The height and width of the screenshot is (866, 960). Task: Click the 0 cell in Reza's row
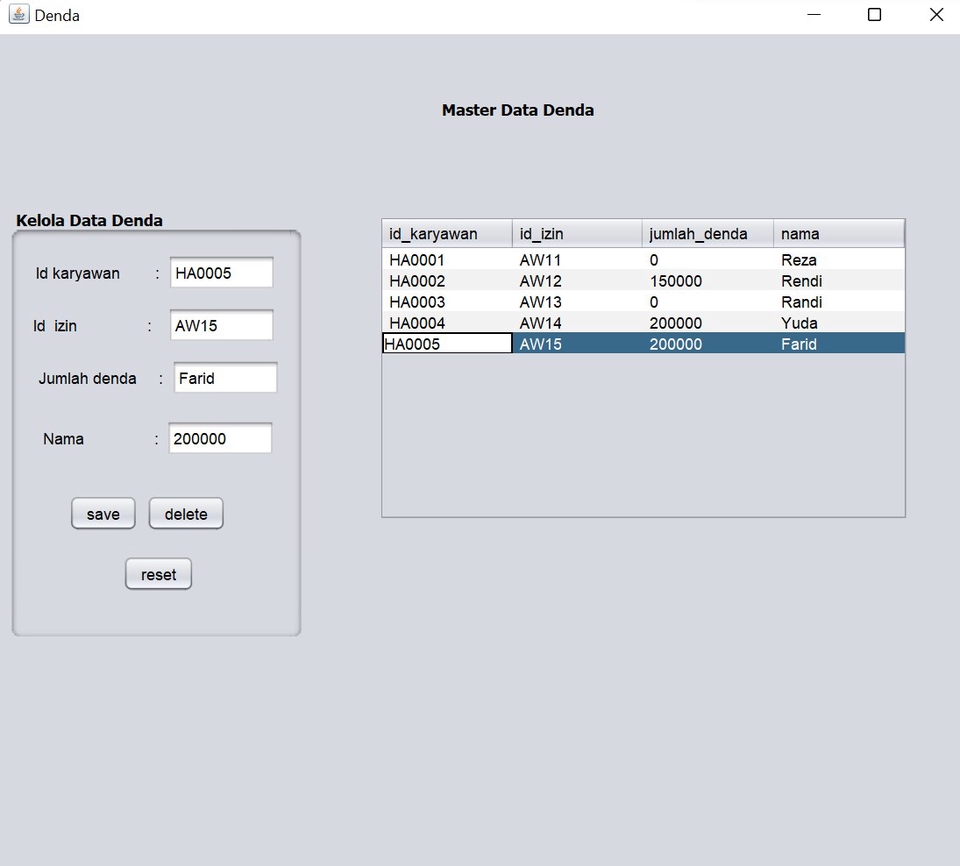tap(707, 260)
